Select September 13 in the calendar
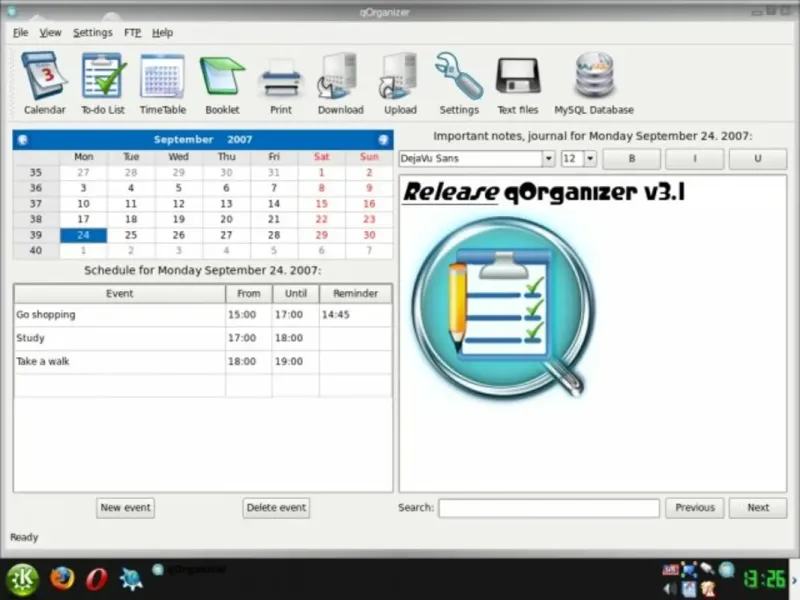 point(226,204)
